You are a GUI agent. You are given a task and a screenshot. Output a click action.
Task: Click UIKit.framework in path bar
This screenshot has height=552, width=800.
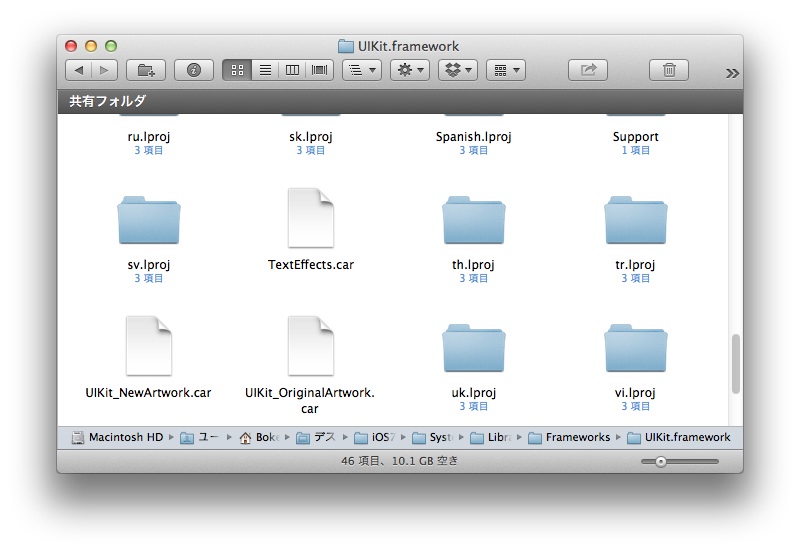[x=679, y=437]
